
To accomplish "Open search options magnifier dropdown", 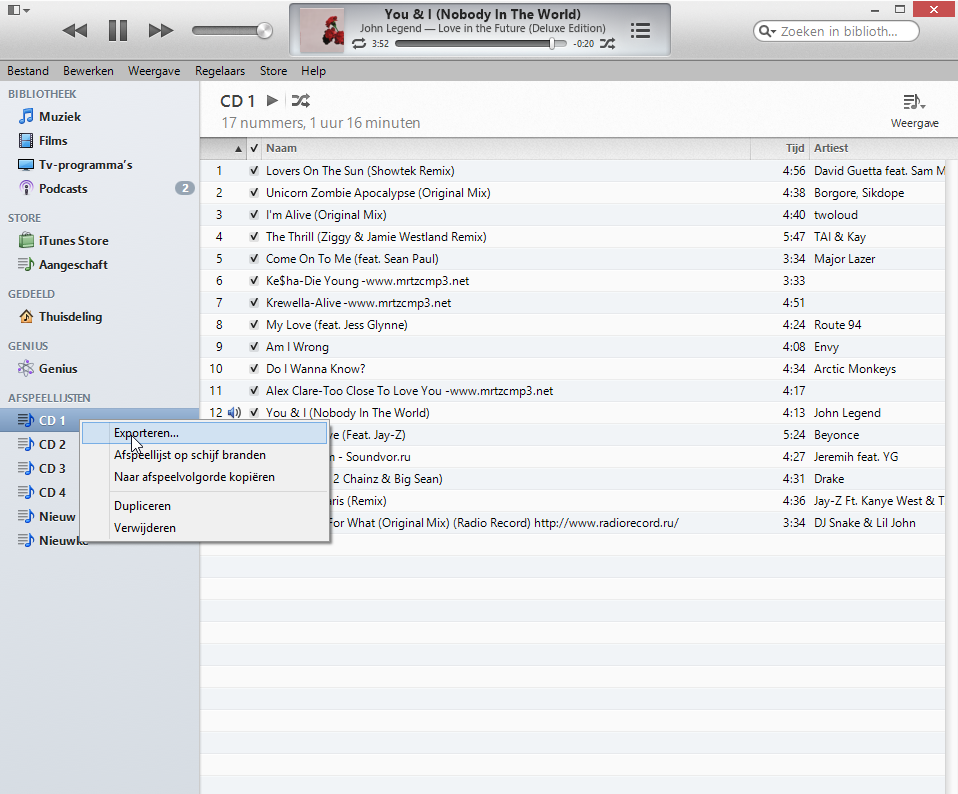I will tap(767, 31).
